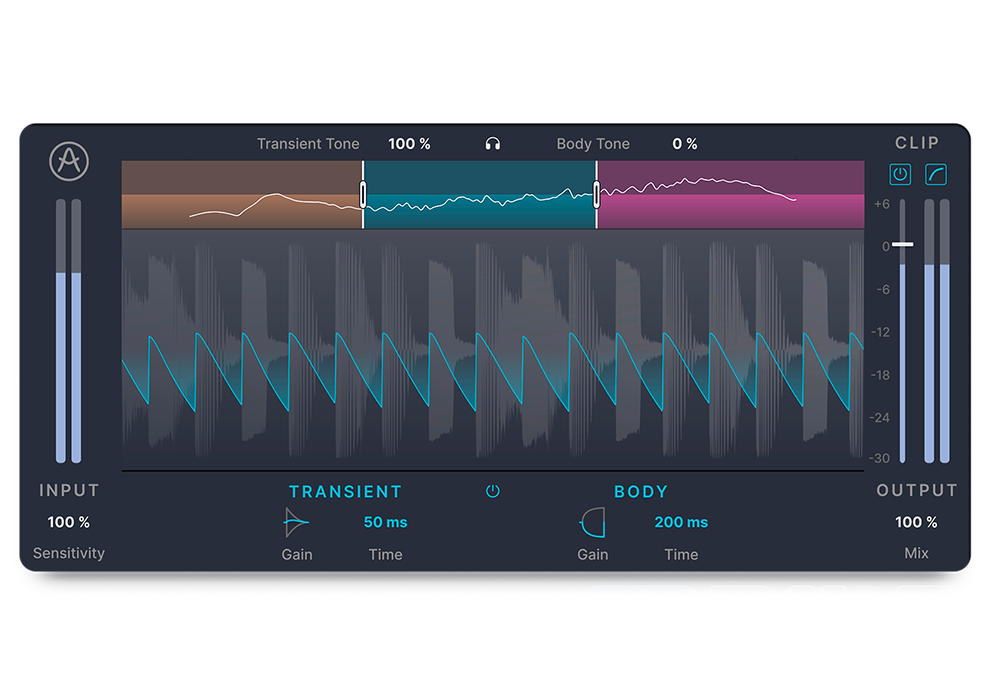
Task: Click the BODY section header
Action: point(641,491)
